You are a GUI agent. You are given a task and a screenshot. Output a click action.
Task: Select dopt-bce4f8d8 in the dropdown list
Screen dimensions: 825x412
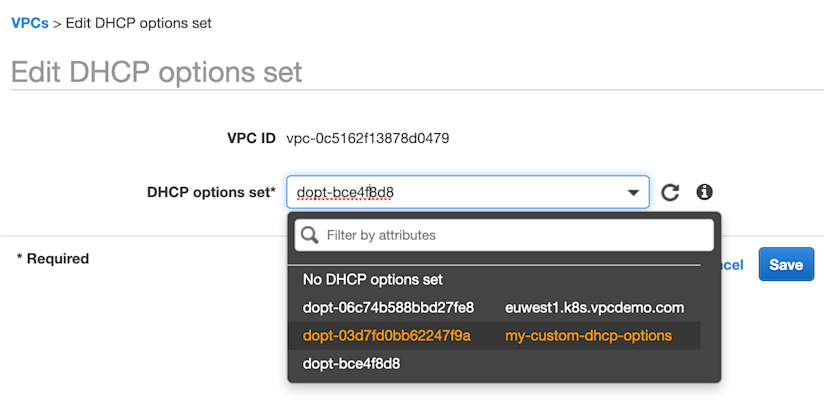[351, 364]
